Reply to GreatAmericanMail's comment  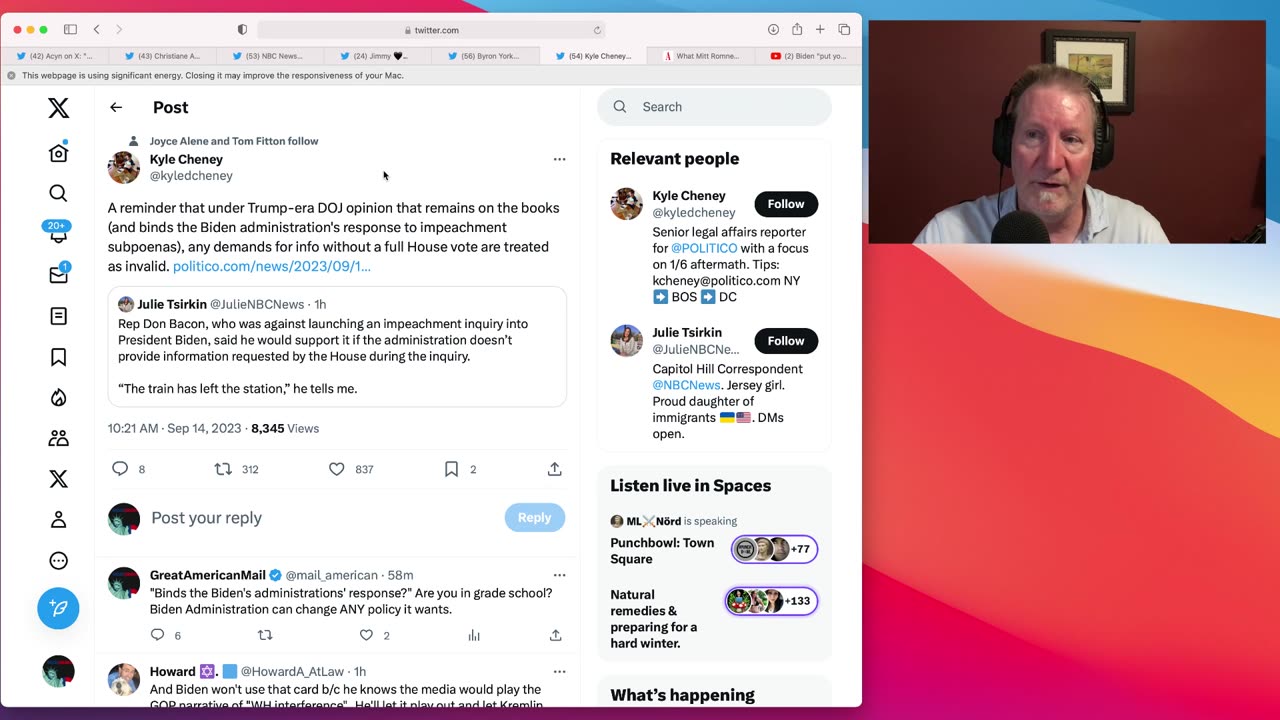point(157,635)
